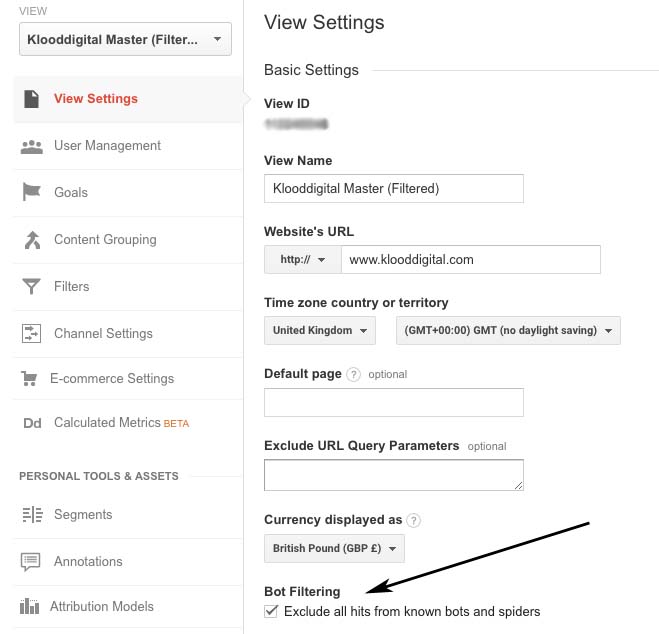Click the Content Grouping icon
Image resolution: width=659 pixels, height=634 pixels.
click(31, 240)
